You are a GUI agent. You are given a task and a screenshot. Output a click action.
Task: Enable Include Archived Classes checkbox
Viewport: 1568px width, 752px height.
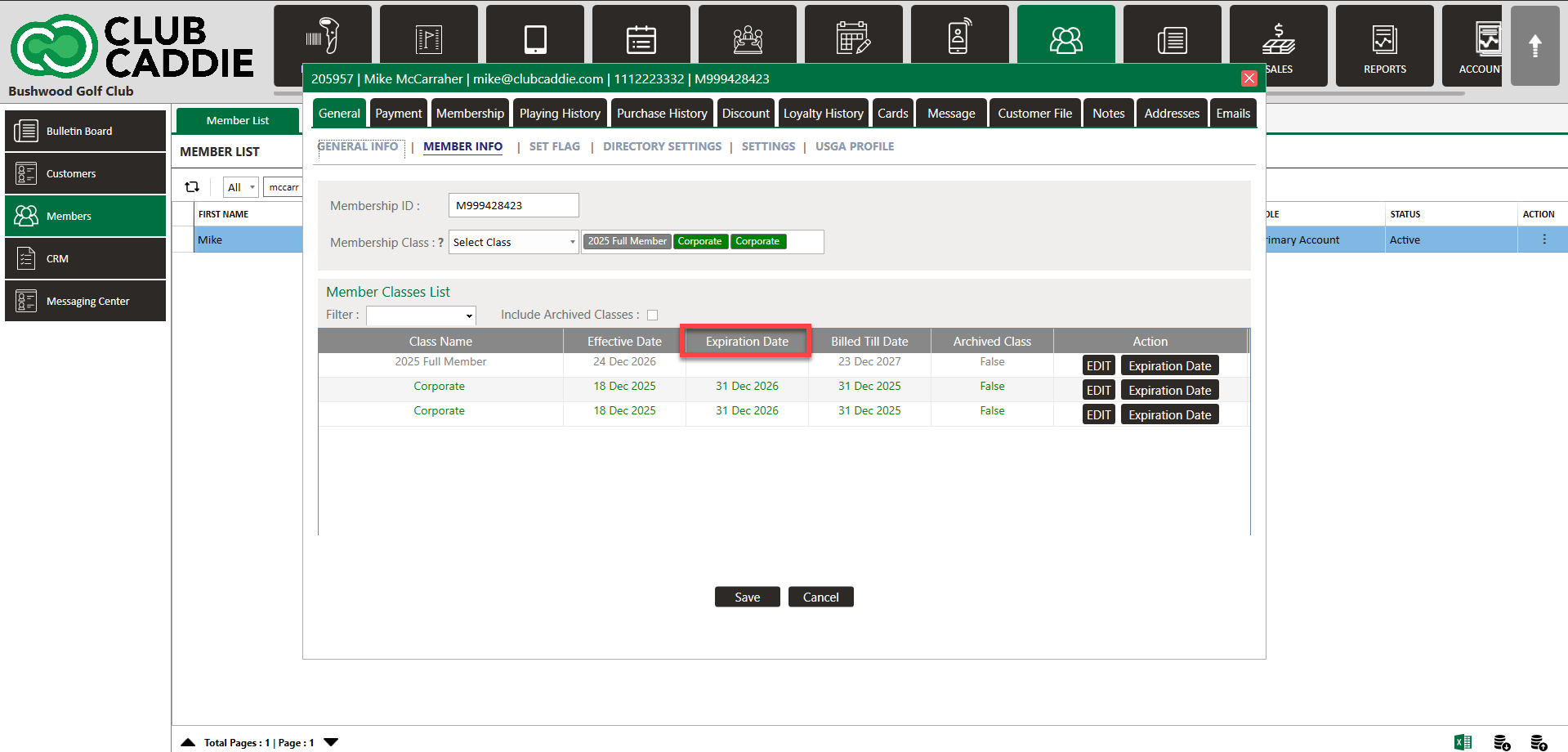click(x=652, y=315)
